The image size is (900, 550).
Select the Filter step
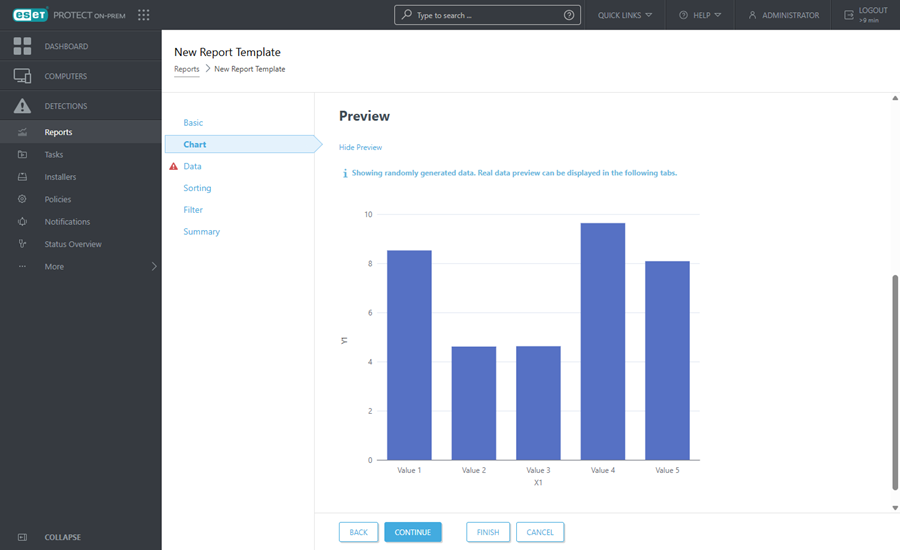[x=193, y=210]
